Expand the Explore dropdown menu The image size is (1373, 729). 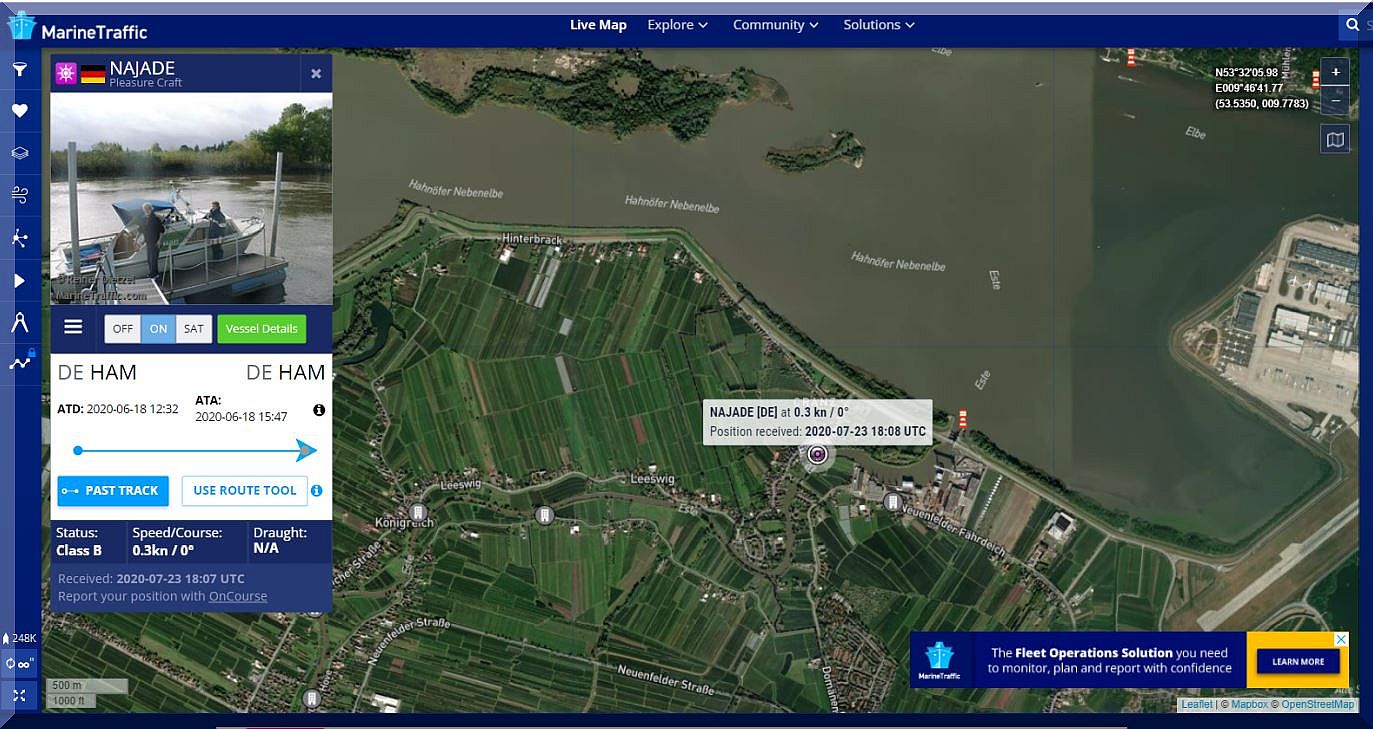[677, 25]
